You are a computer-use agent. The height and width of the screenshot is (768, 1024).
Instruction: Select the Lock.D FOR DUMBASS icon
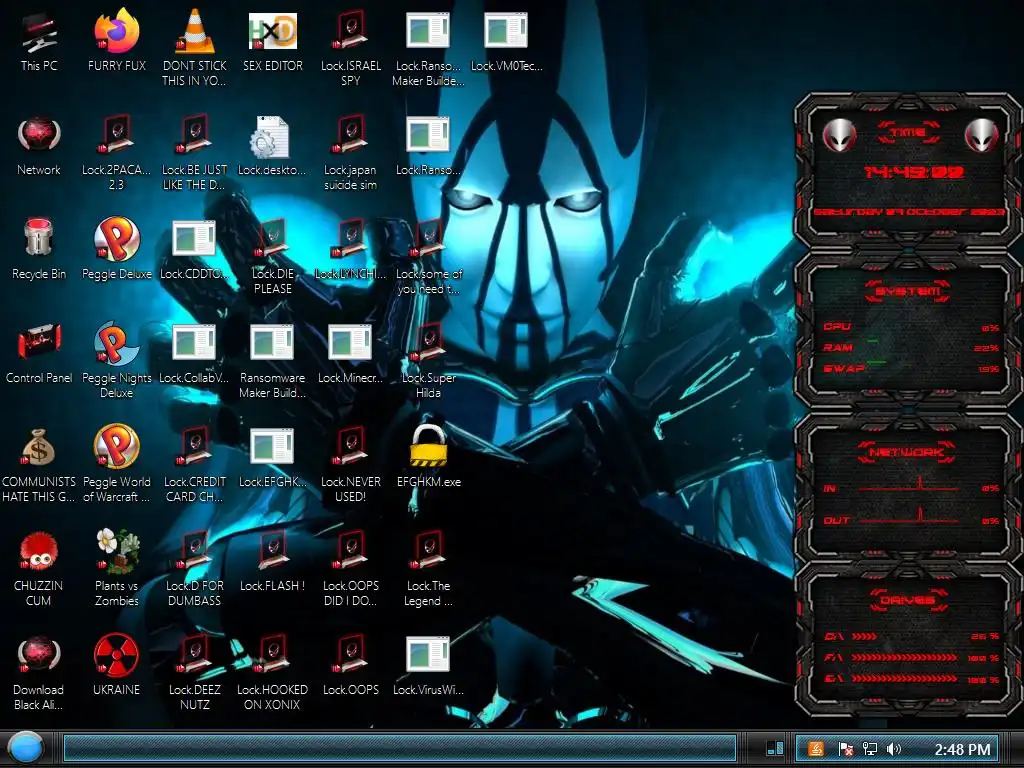pyautogui.click(x=194, y=550)
